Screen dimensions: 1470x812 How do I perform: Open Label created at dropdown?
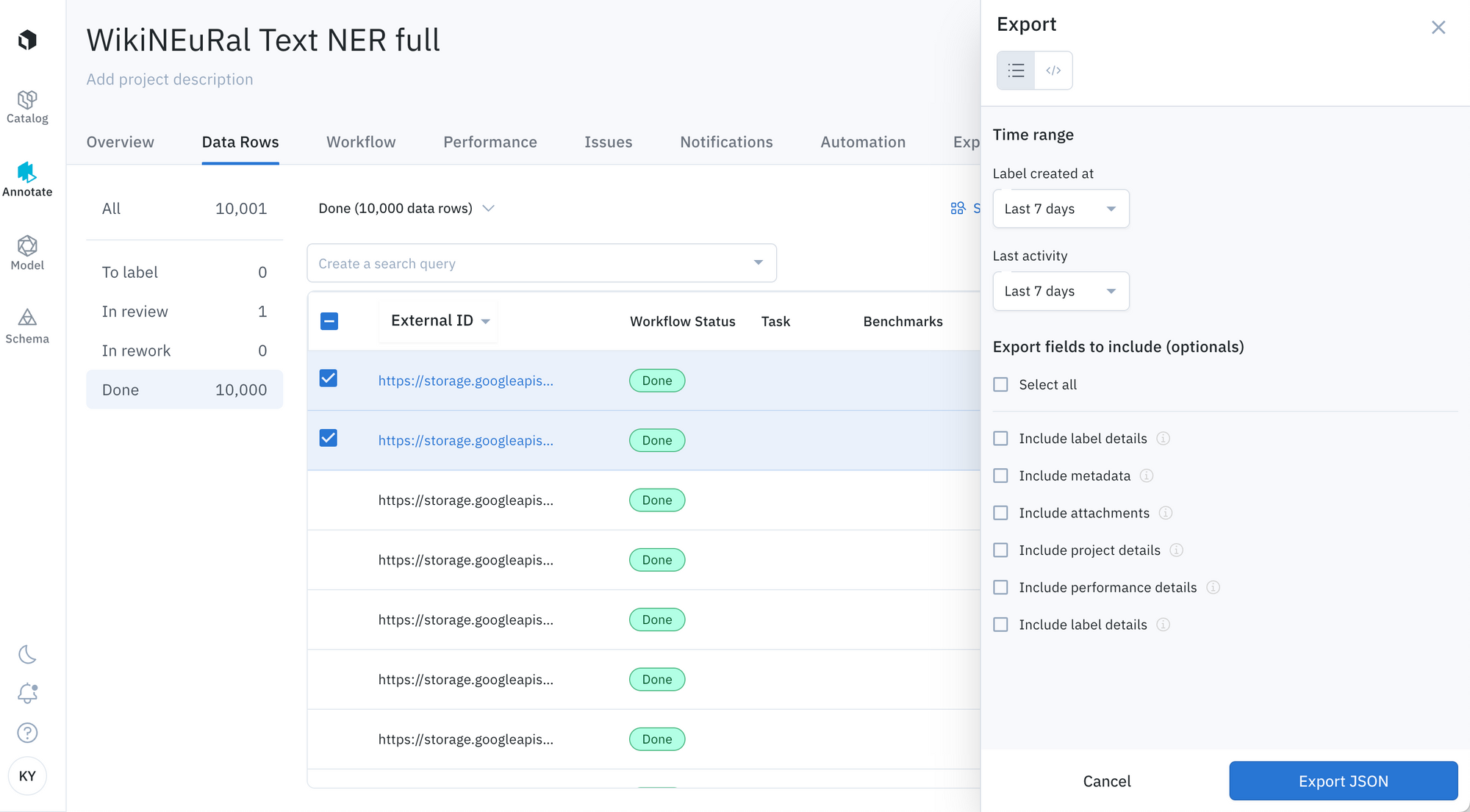click(1060, 209)
